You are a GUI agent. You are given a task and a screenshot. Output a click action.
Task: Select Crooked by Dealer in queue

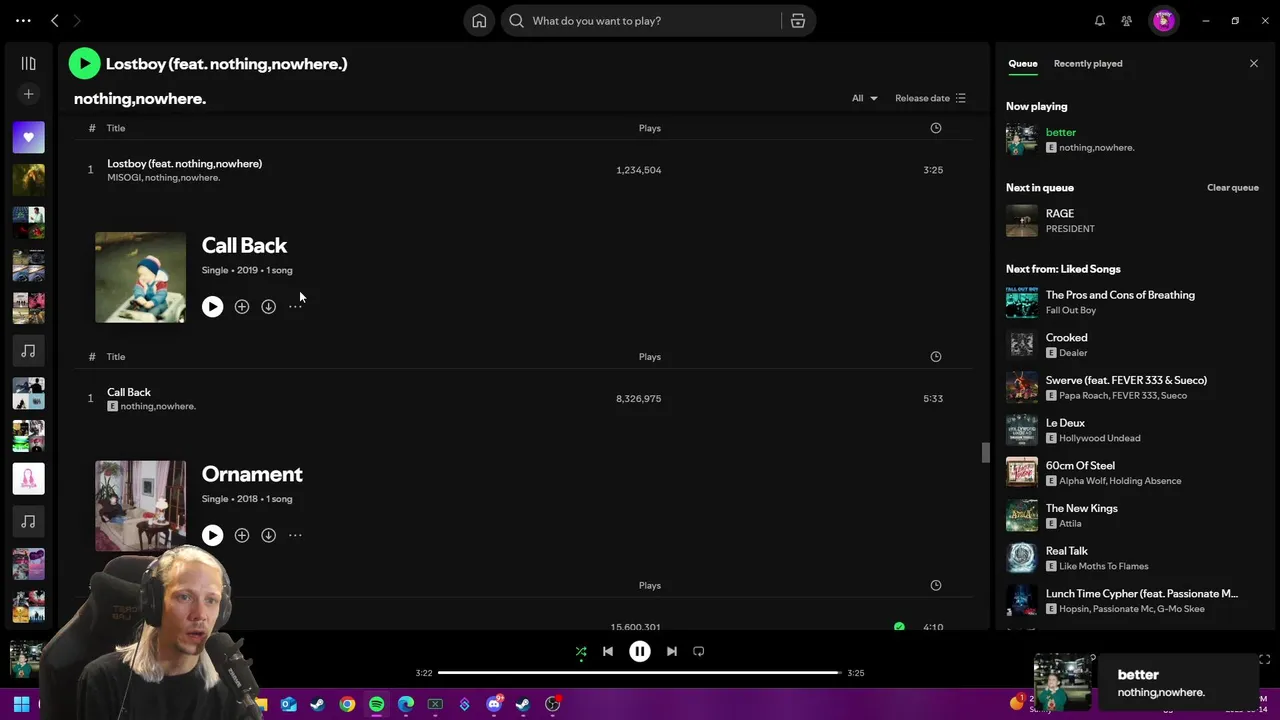(x=1132, y=345)
